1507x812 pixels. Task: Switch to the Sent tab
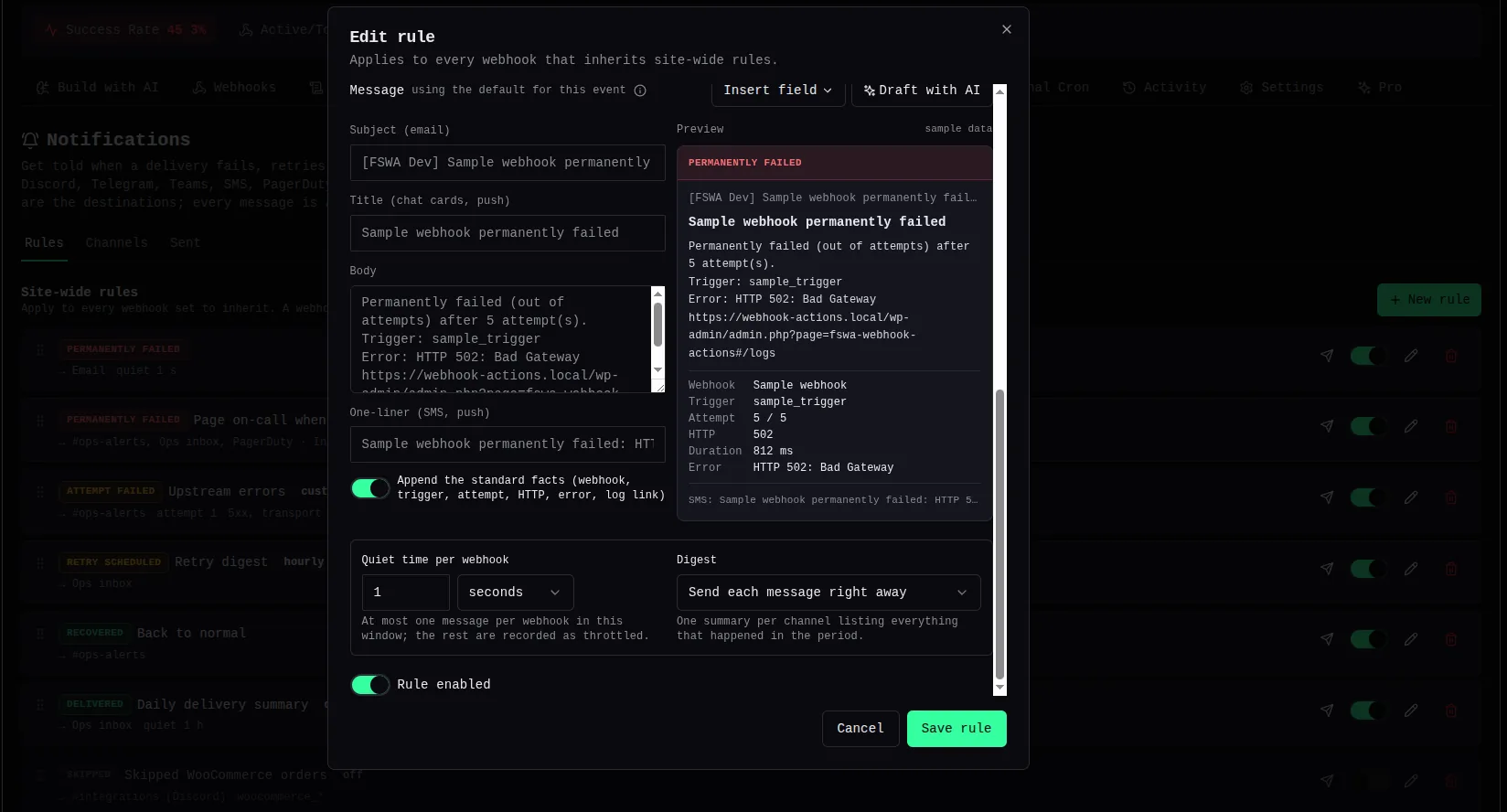pyautogui.click(x=185, y=243)
